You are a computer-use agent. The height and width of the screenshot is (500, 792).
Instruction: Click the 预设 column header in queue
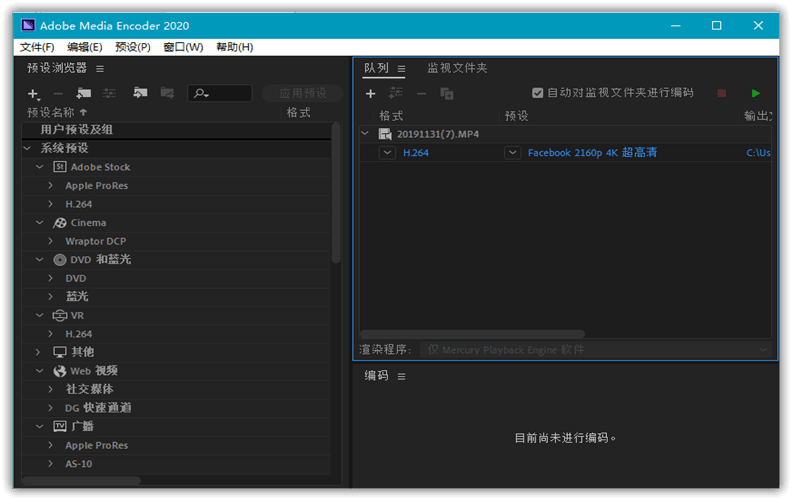(516, 116)
